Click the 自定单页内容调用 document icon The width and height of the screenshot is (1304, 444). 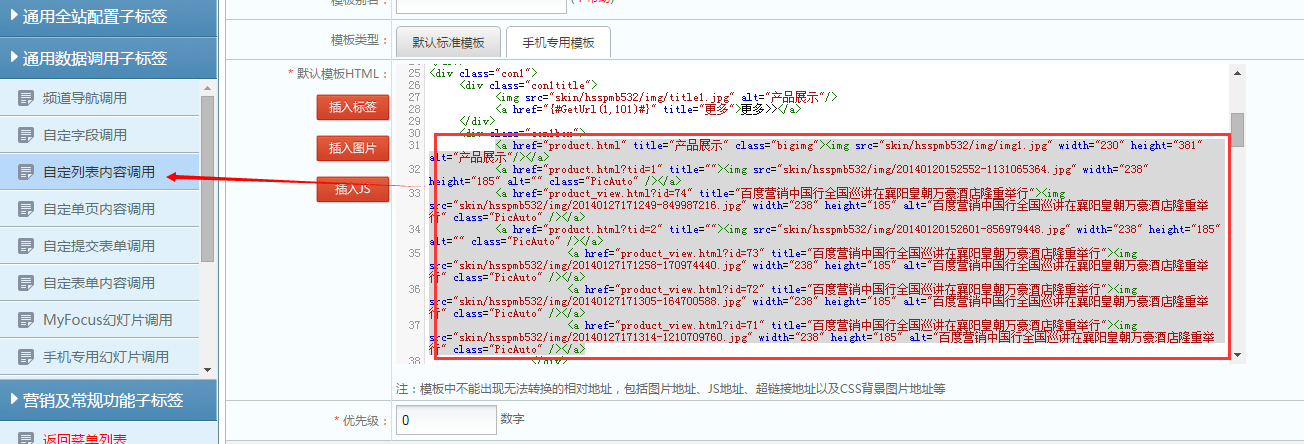click(26, 209)
